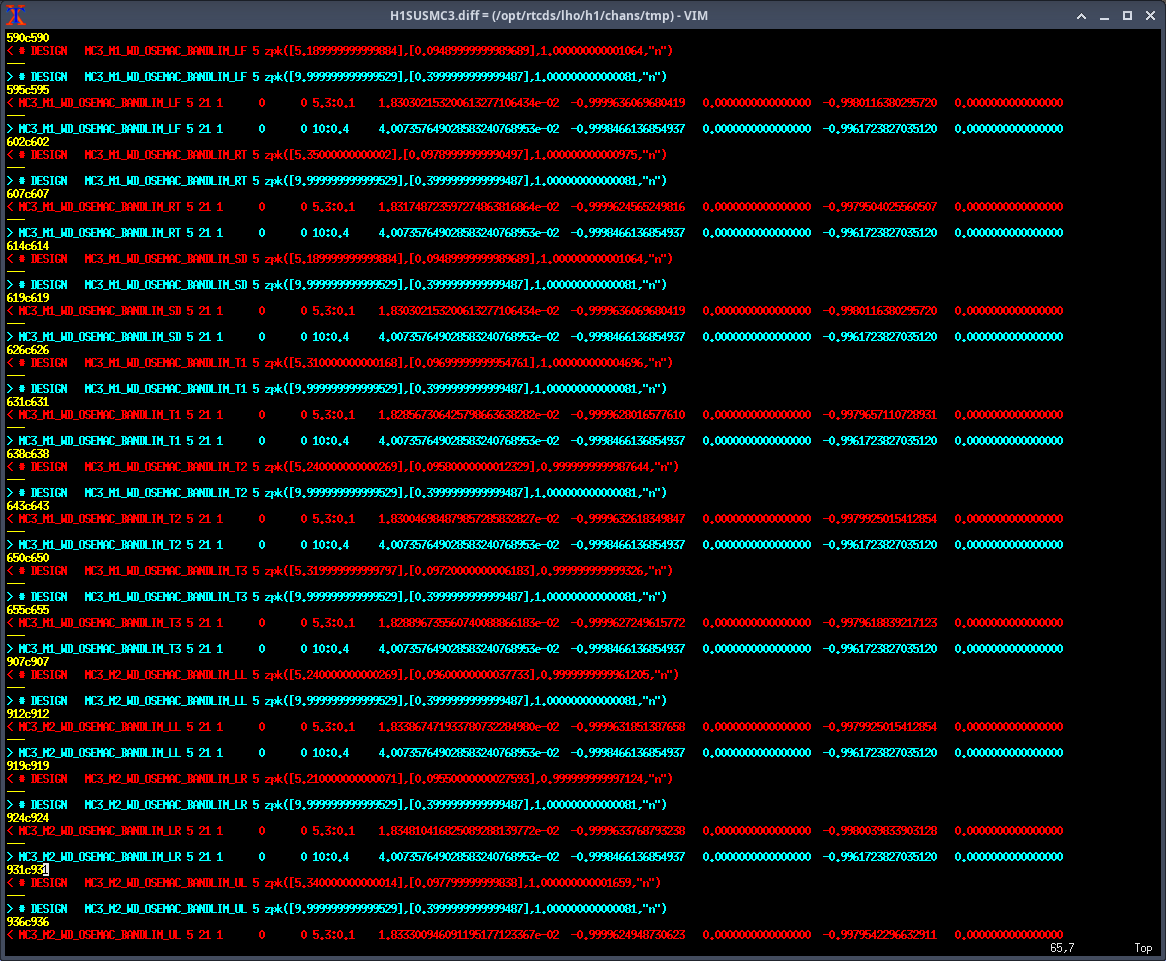1166x961 pixels.
Task: Click the 936c936 hunk header
Action: click(x=28, y=922)
